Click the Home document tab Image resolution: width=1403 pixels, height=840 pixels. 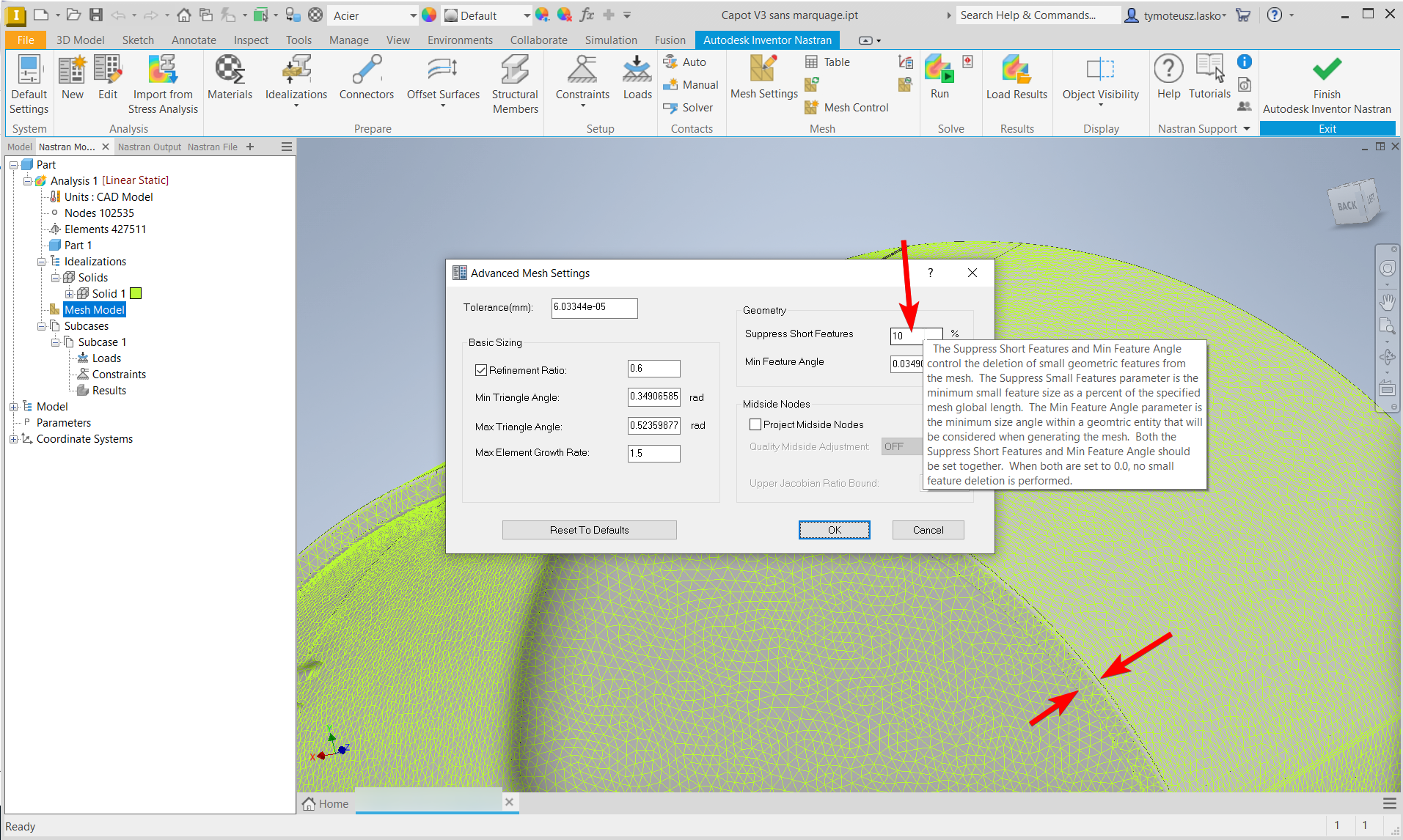point(326,803)
